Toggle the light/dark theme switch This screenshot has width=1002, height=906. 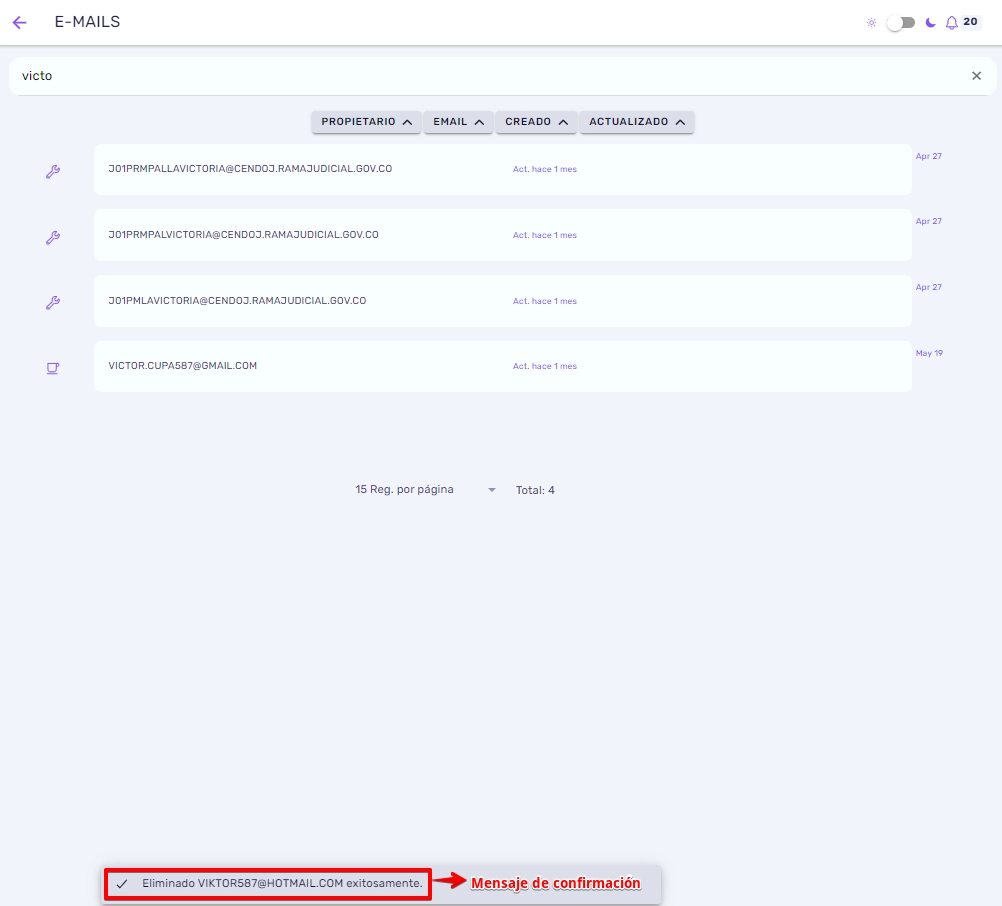tap(900, 23)
